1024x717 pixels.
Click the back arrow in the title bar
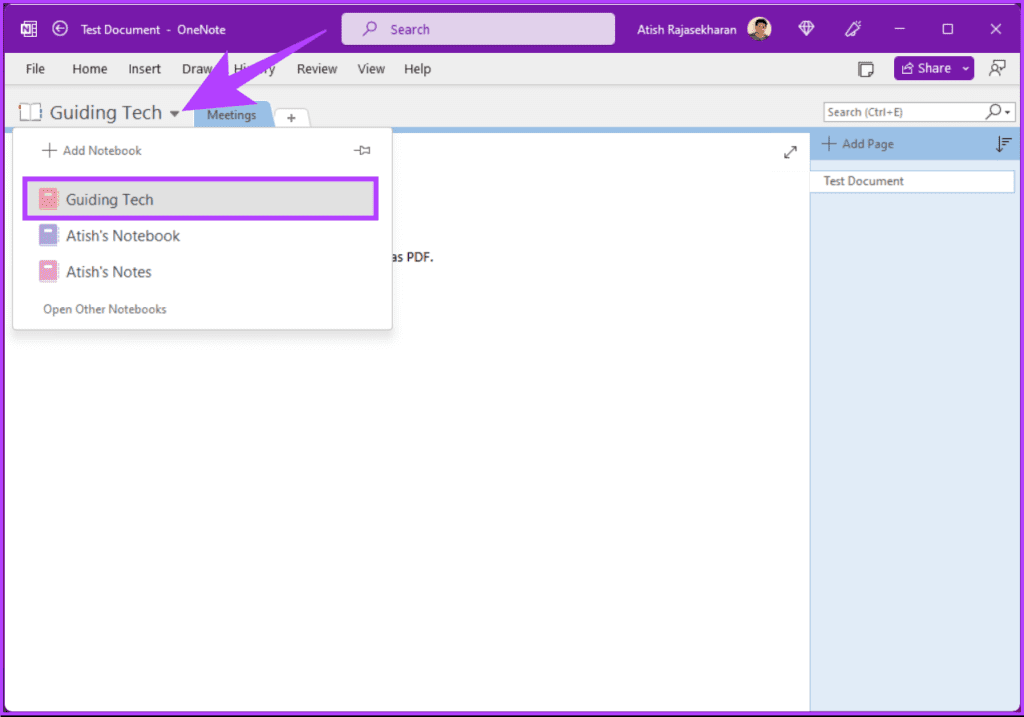point(60,29)
